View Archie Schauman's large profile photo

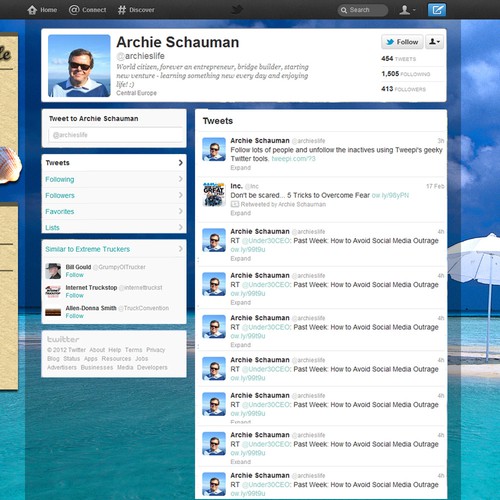pyautogui.click(x=79, y=66)
